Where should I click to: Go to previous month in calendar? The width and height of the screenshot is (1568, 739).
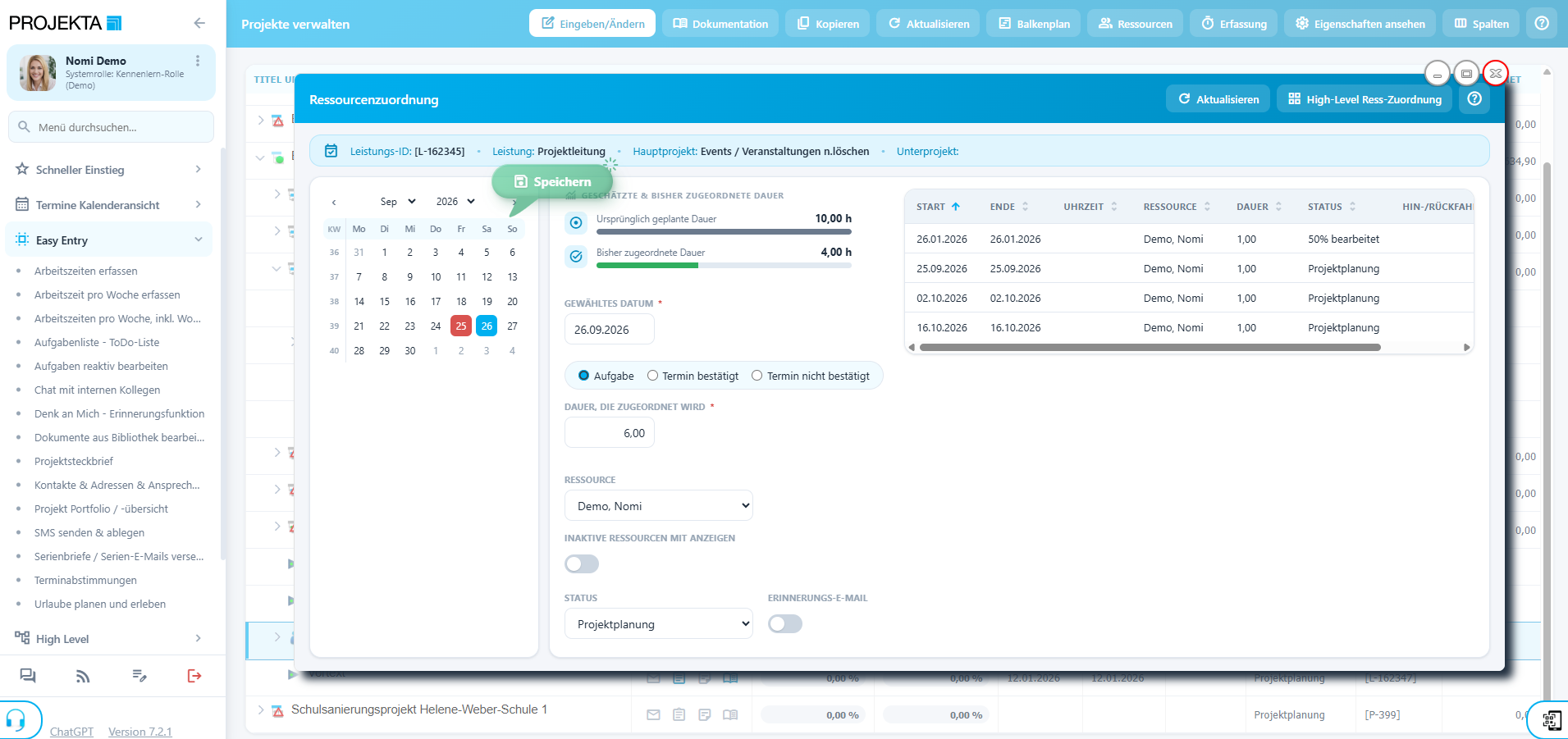click(334, 202)
